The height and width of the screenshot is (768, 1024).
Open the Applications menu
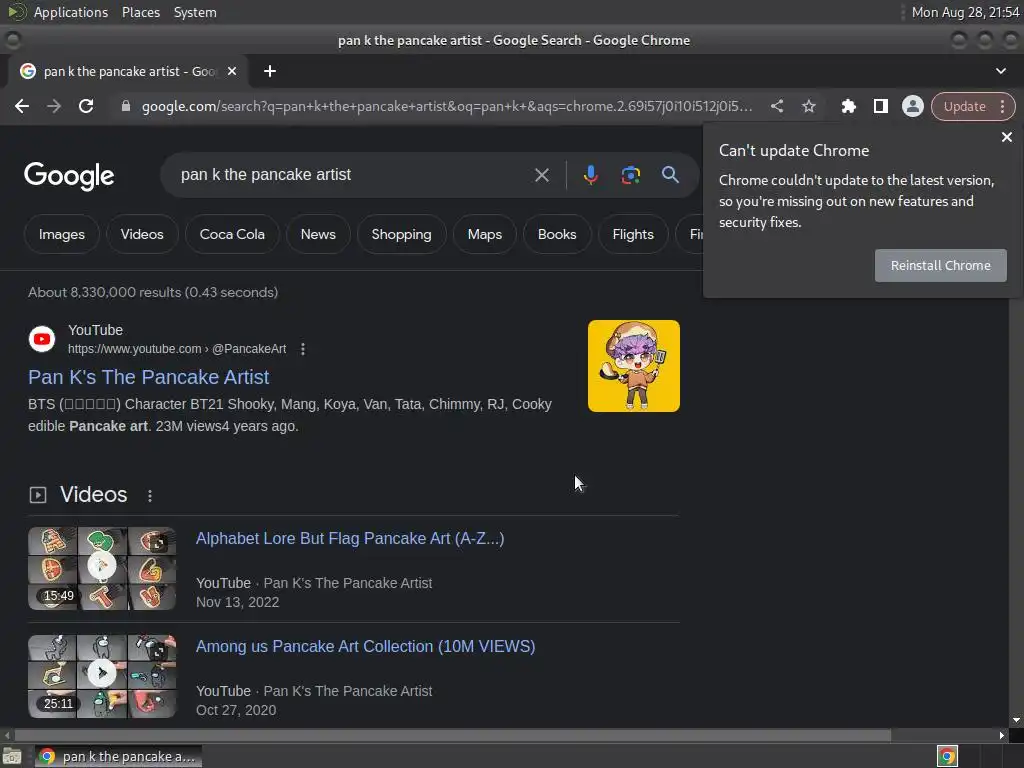click(x=71, y=12)
